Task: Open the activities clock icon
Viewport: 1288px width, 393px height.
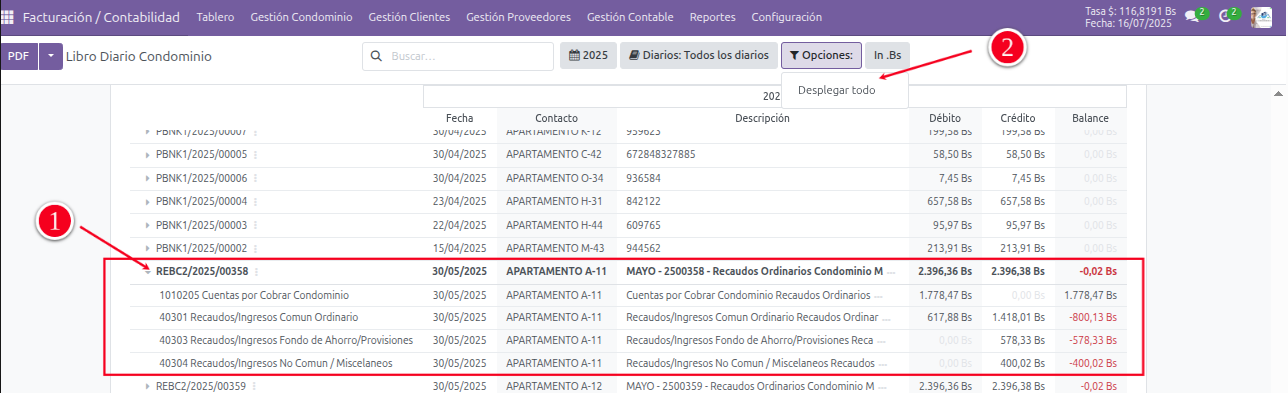Action: point(1225,16)
